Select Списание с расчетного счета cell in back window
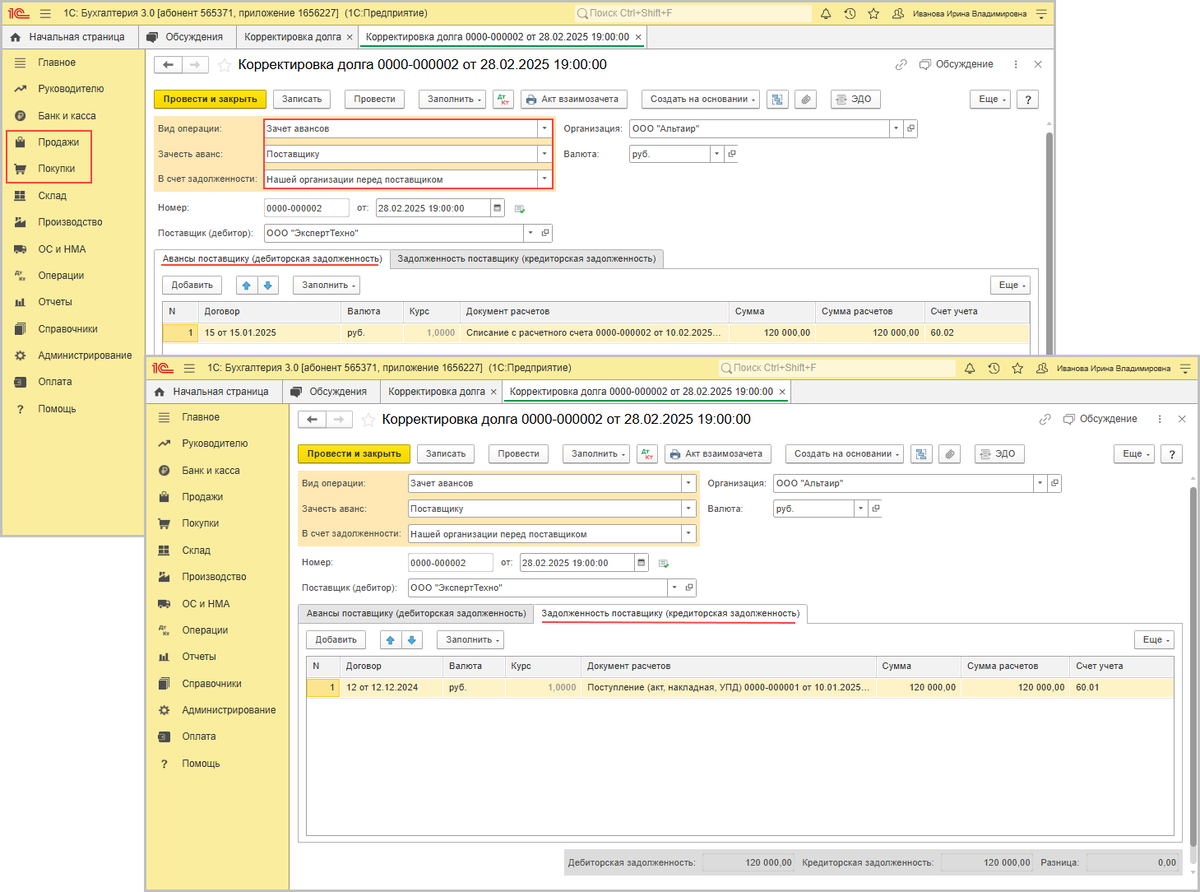Image resolution: width=1200 pixels, height=892 pixels. coord(594,333)
